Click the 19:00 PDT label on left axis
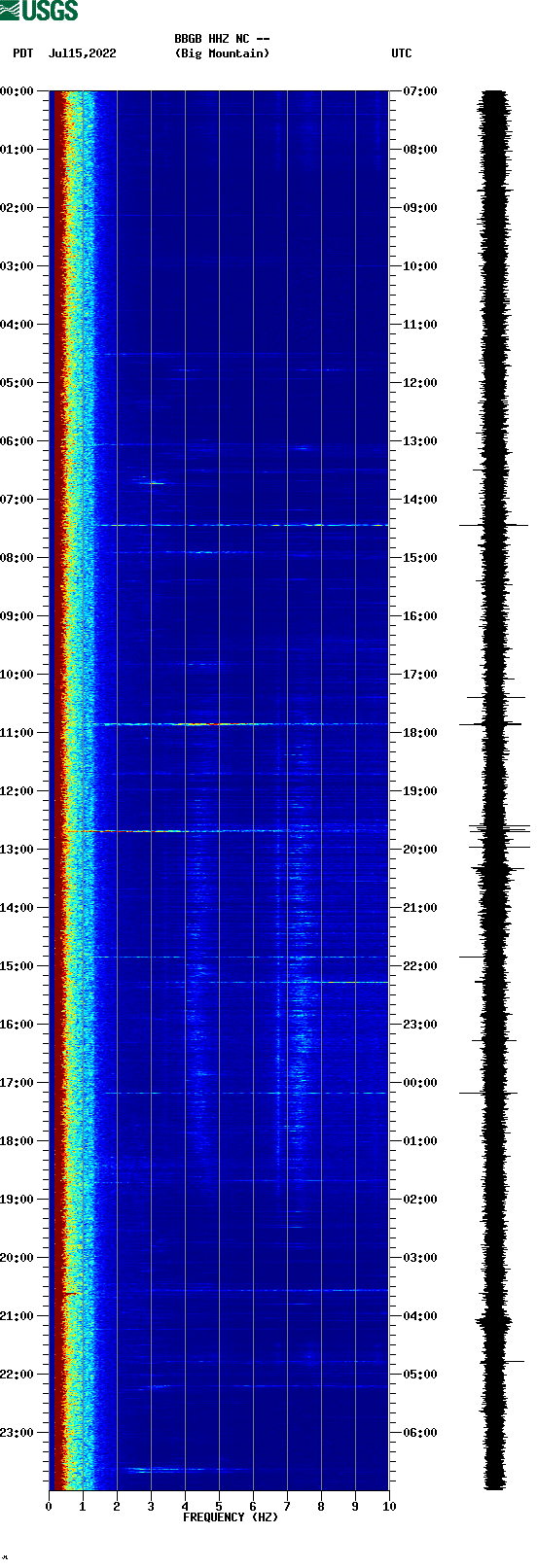This screenshot has height=1568, width=537. point(18,1200)
